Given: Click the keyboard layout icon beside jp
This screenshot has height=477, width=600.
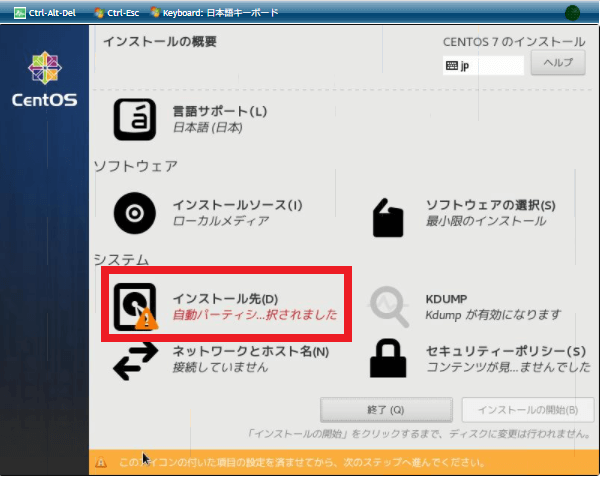Looking at the screenshot, I should (452, 66).
